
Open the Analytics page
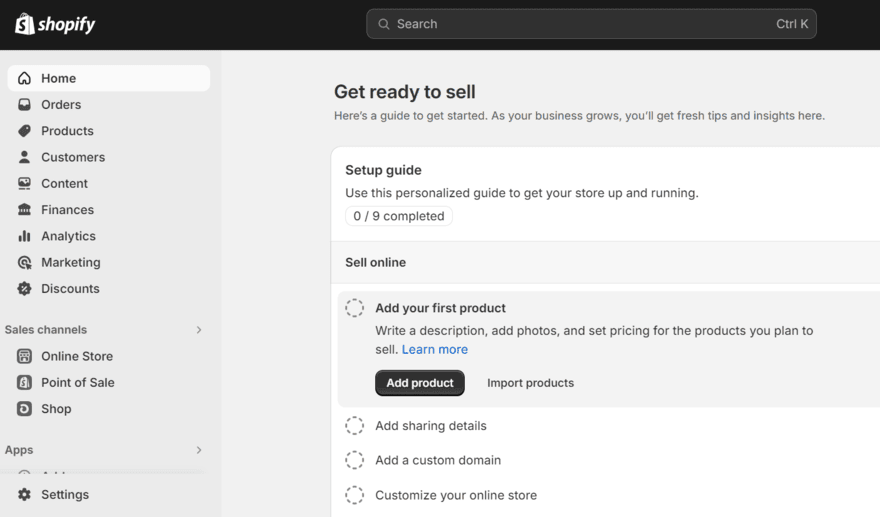[x=109, y=236]
